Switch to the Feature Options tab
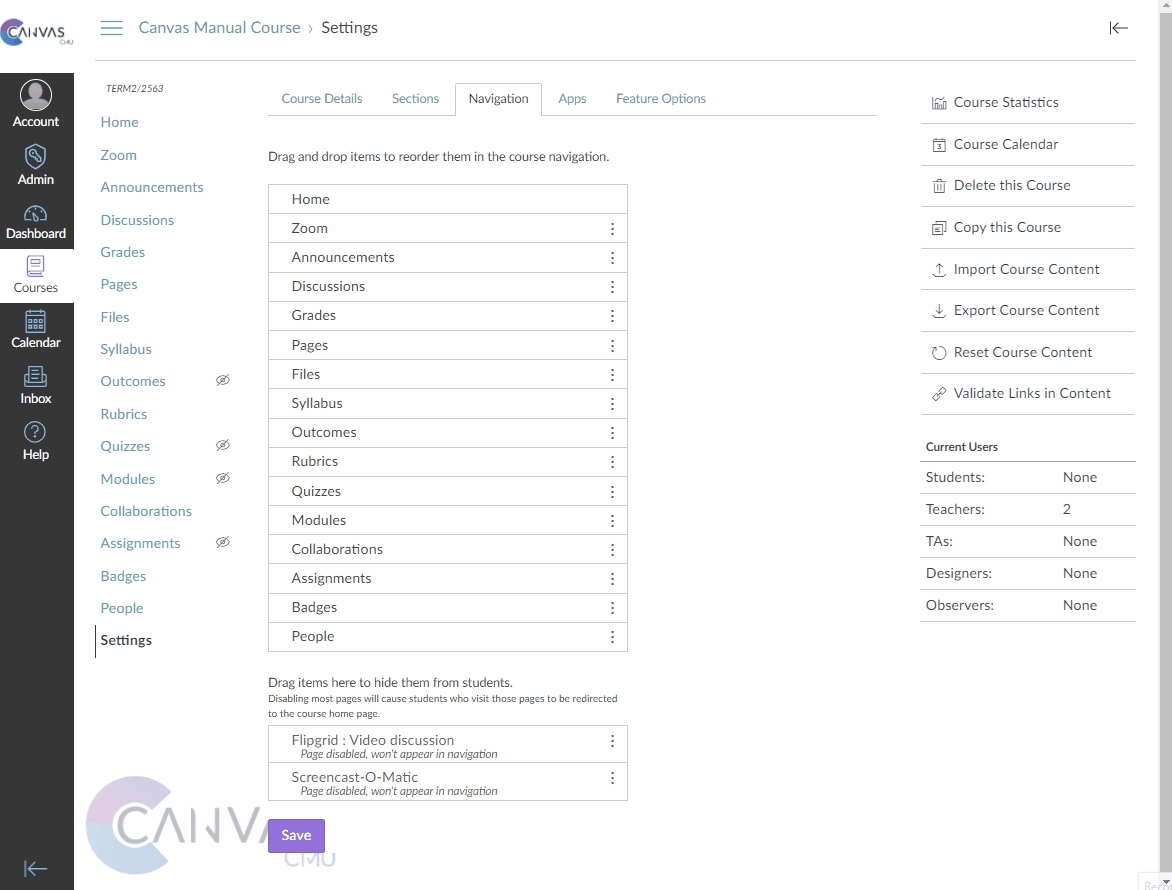Viewport: 1172px width, 890px height. click(x=660, y=99)
